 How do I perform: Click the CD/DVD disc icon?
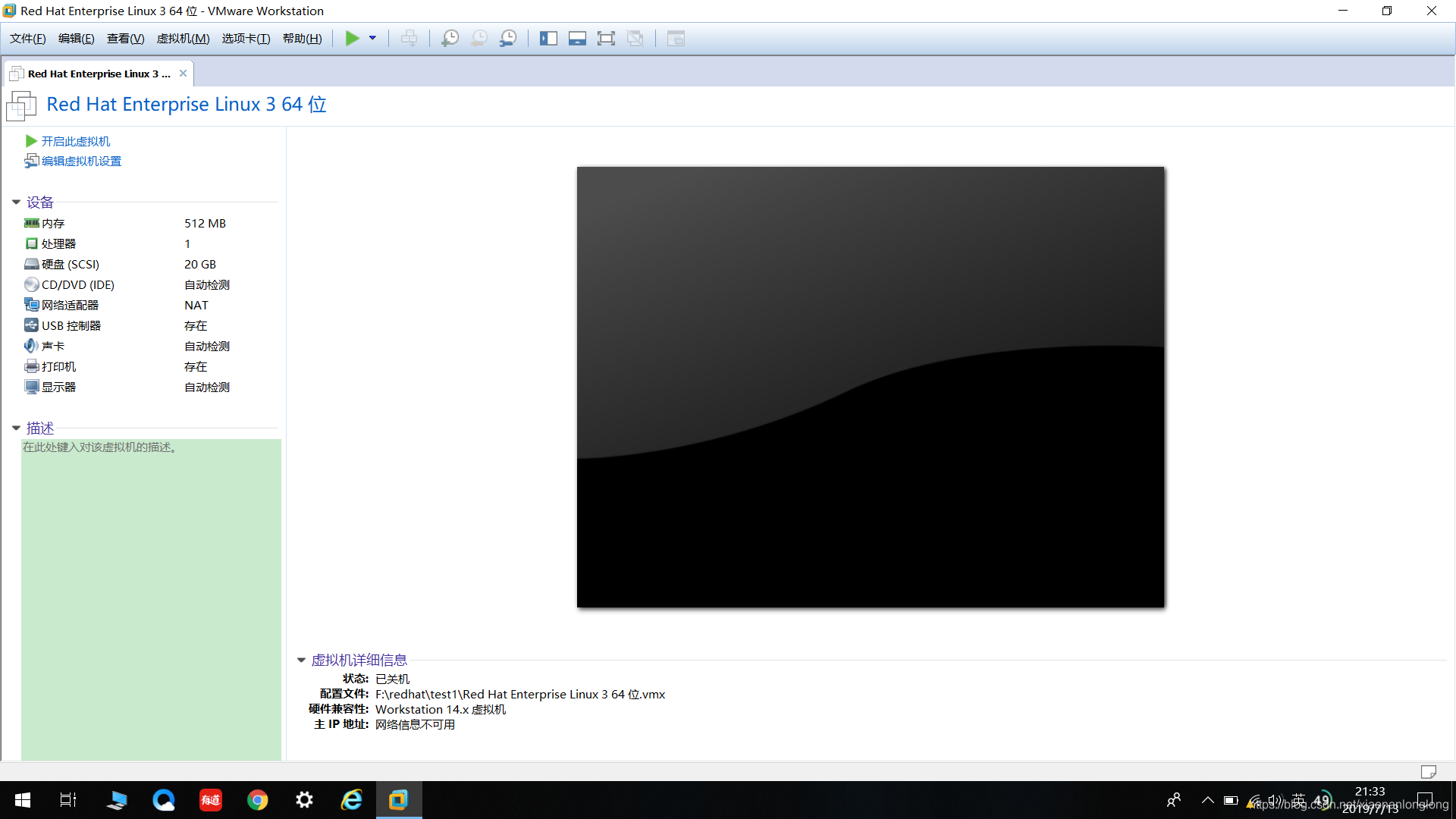pyautogui.click(x=31, y=284)
